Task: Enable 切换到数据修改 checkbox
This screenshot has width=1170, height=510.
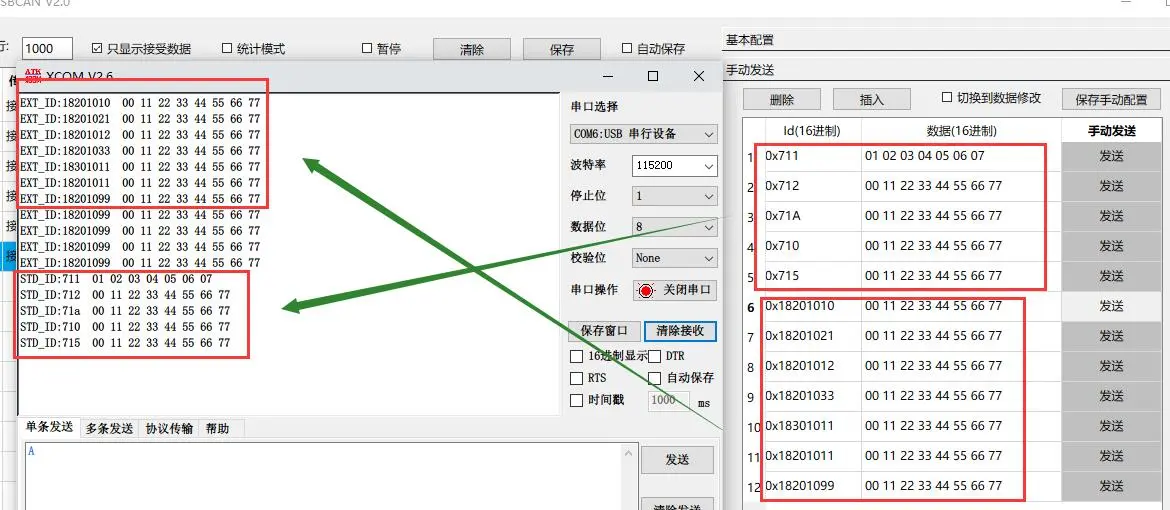Action: (x=947, y=98)
